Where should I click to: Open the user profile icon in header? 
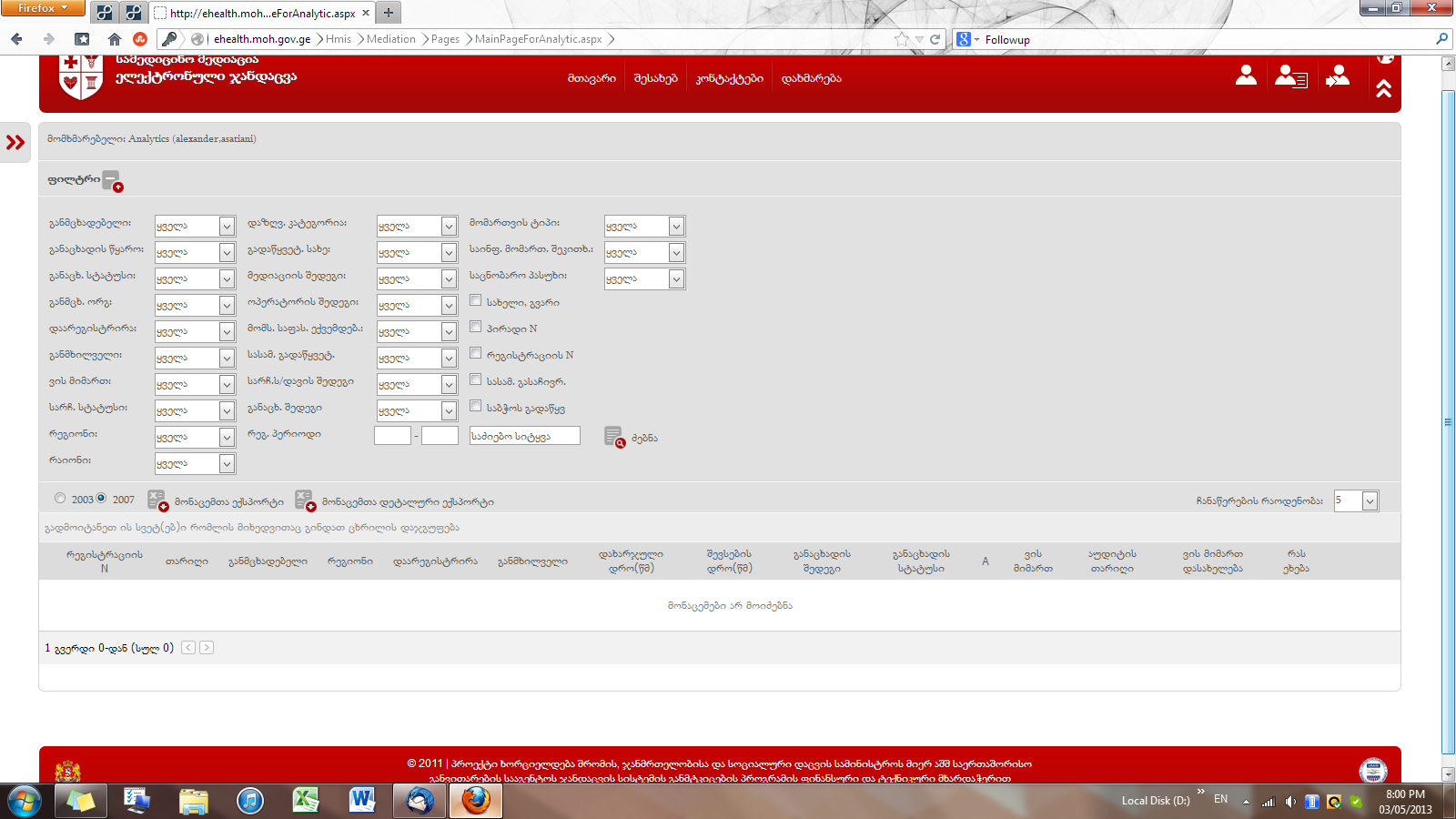click(x=1246, y=76)
